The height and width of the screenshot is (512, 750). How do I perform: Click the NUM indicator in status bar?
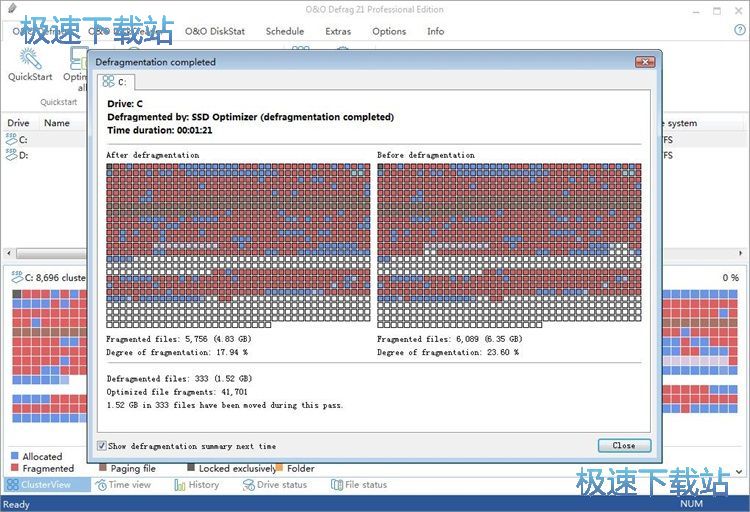click(x=691, y=503)
